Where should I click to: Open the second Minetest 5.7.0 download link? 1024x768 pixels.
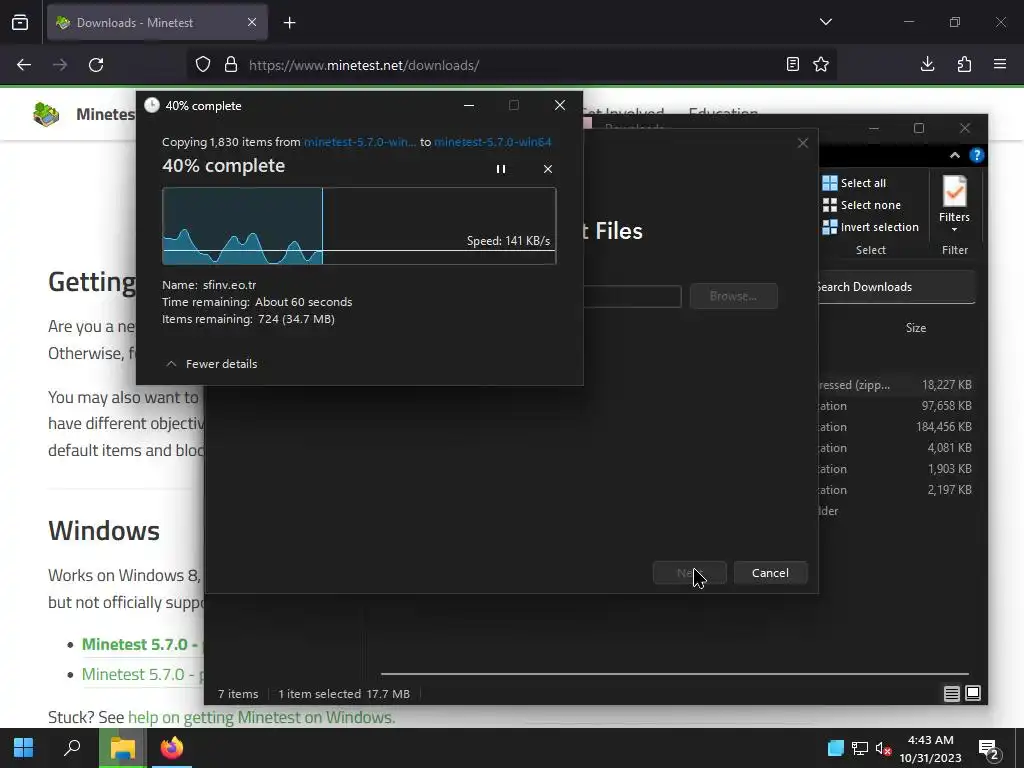point(141,674)
